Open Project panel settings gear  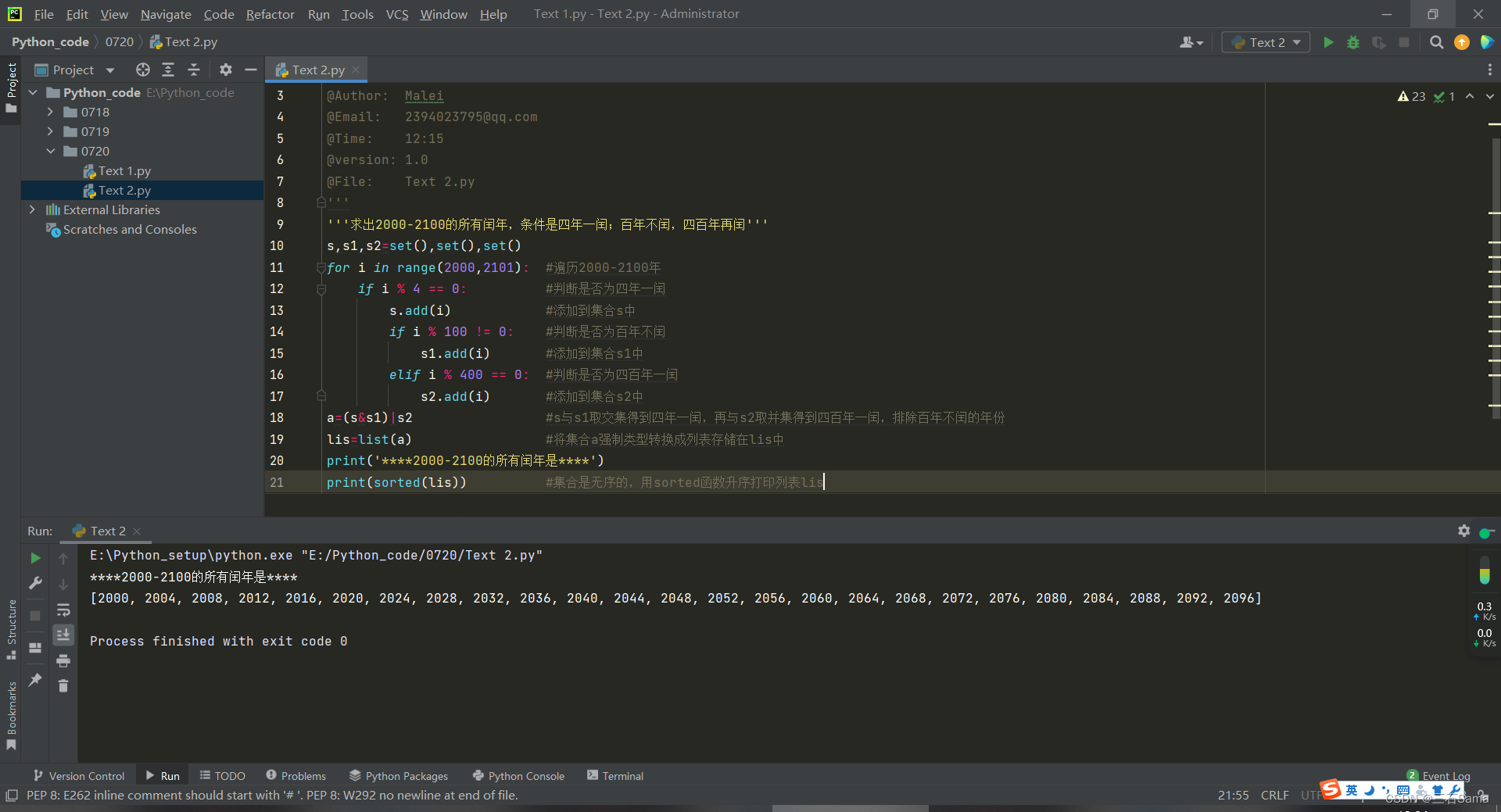pyautogui.click(x=225, y=70)
